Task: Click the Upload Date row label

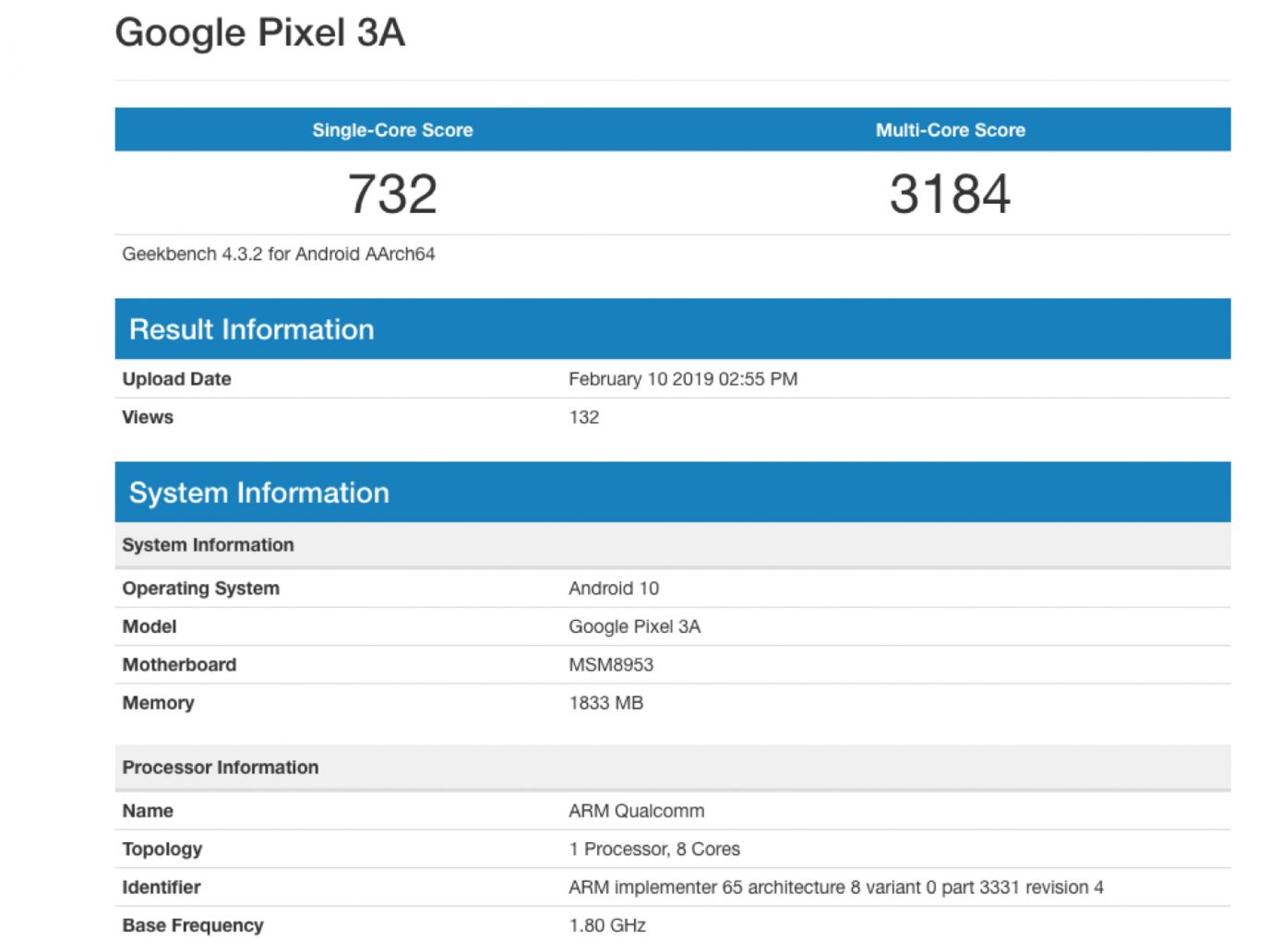Action: [x=176, y=379]
